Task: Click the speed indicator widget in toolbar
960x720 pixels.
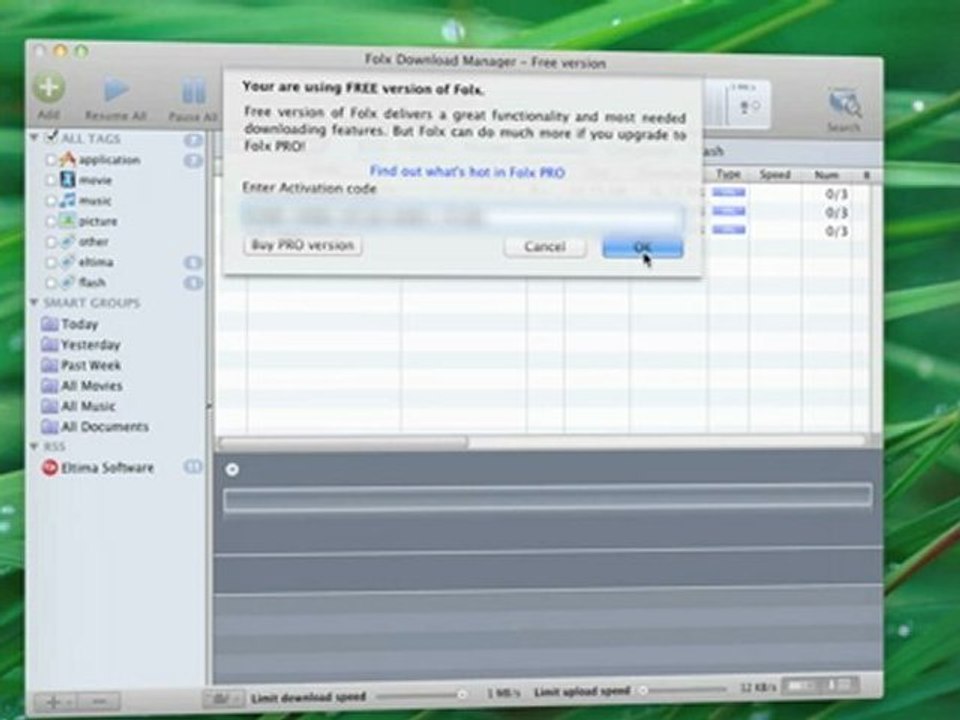Action: tap(738, 104)
